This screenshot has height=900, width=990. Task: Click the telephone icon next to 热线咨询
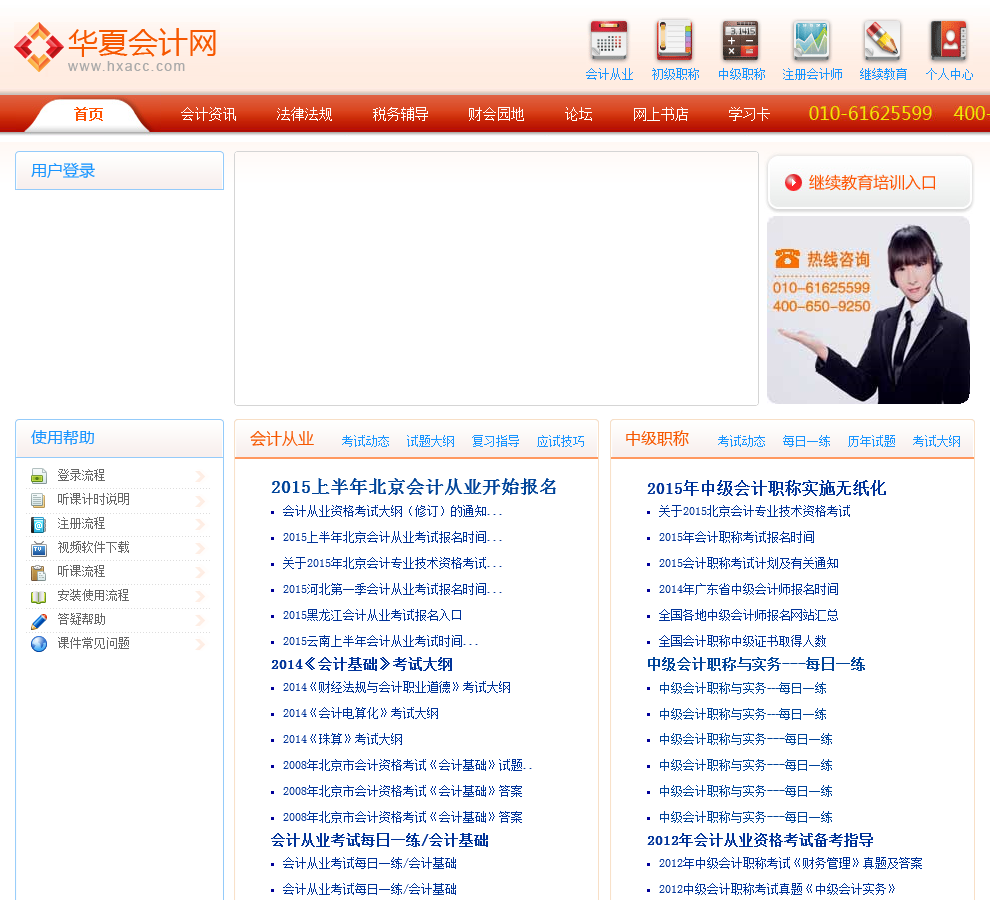pyautogui.click(x=787, y=258)
